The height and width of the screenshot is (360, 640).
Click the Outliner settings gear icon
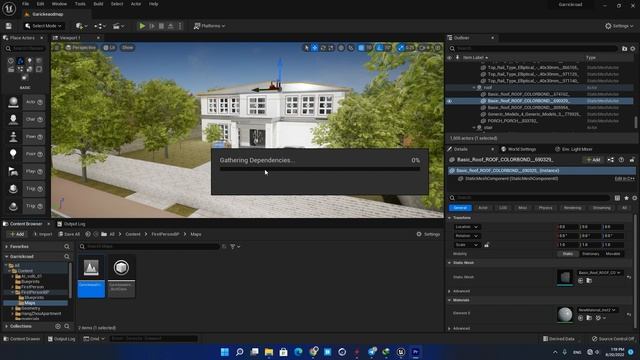pyautogui.click(x=633, y=49)
